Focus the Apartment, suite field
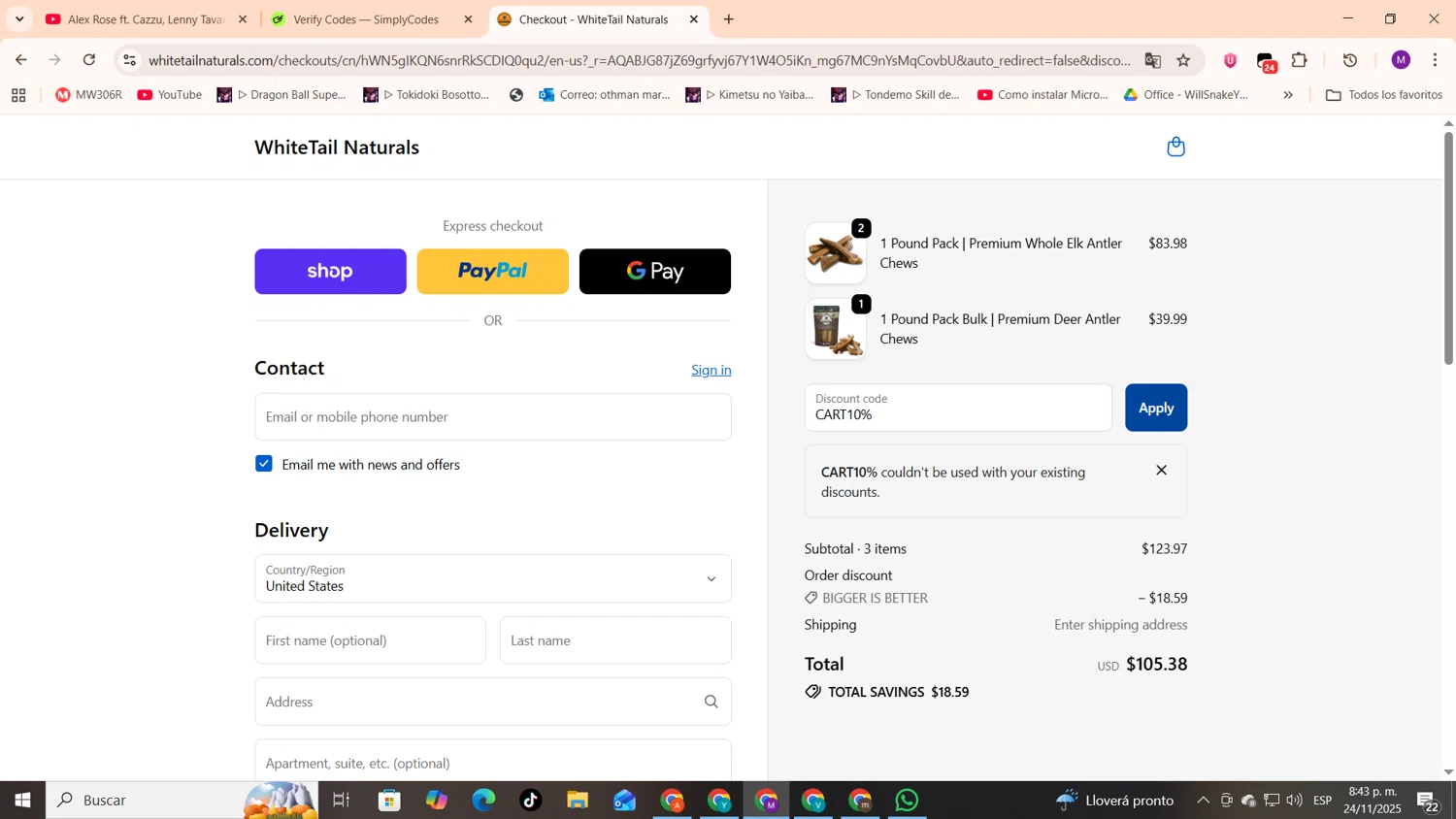The width and height of the screenshot is (1456, 819). tap(493, 761)
